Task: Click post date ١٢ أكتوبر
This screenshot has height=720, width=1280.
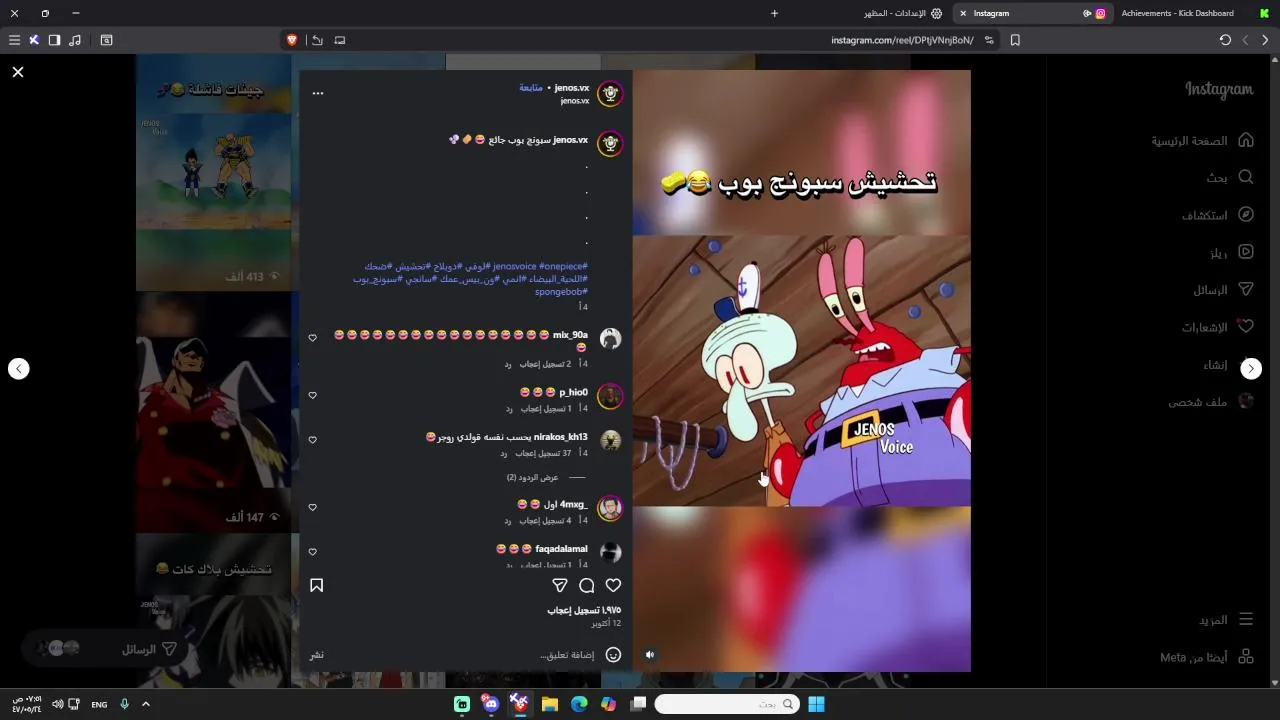Action: (606, 623)
